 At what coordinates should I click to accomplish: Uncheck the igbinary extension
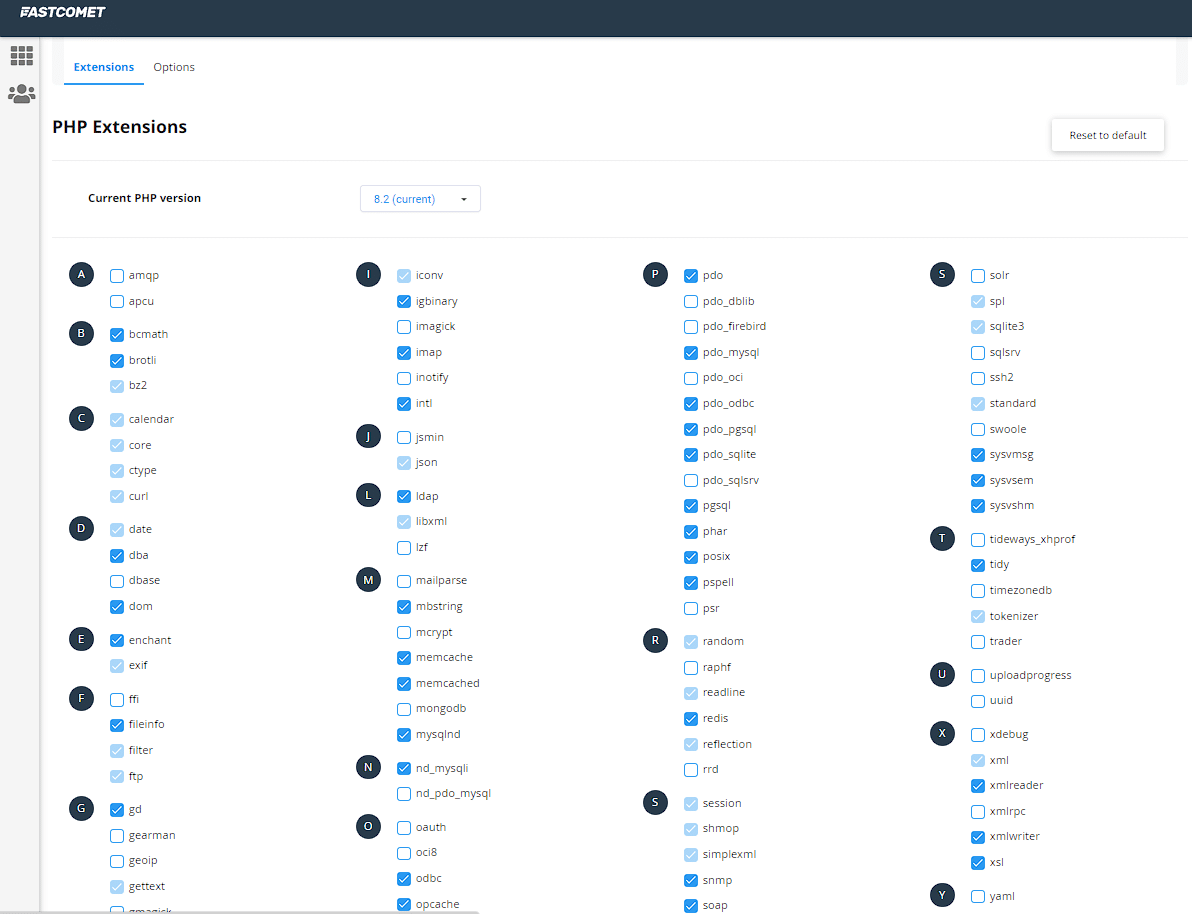tap(404, 302)
